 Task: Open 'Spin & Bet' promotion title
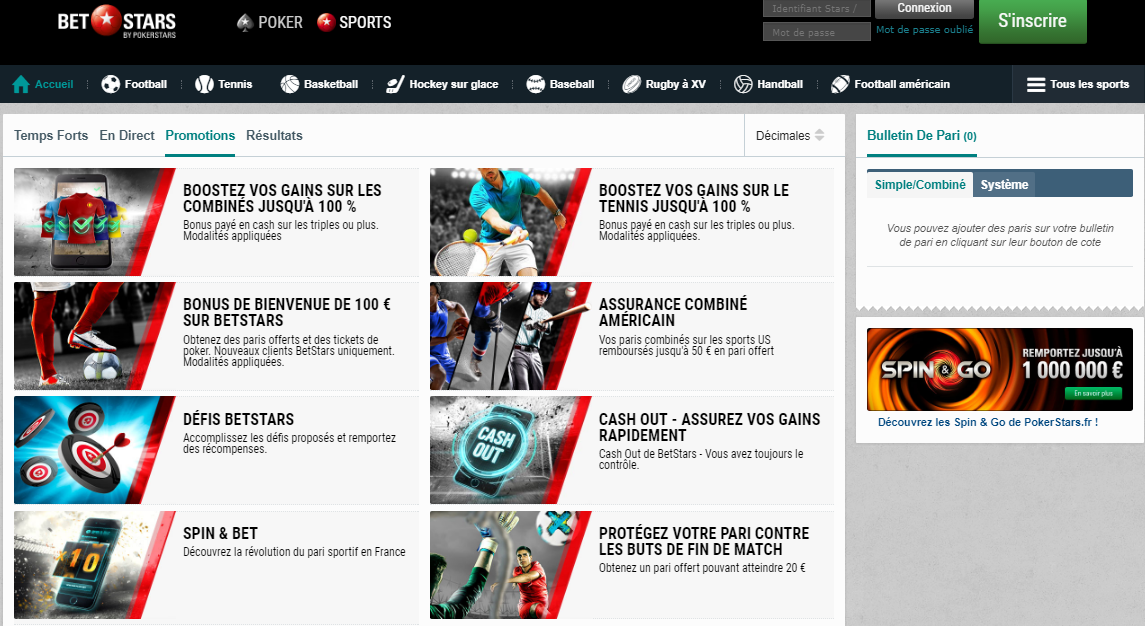coord(221,533)
